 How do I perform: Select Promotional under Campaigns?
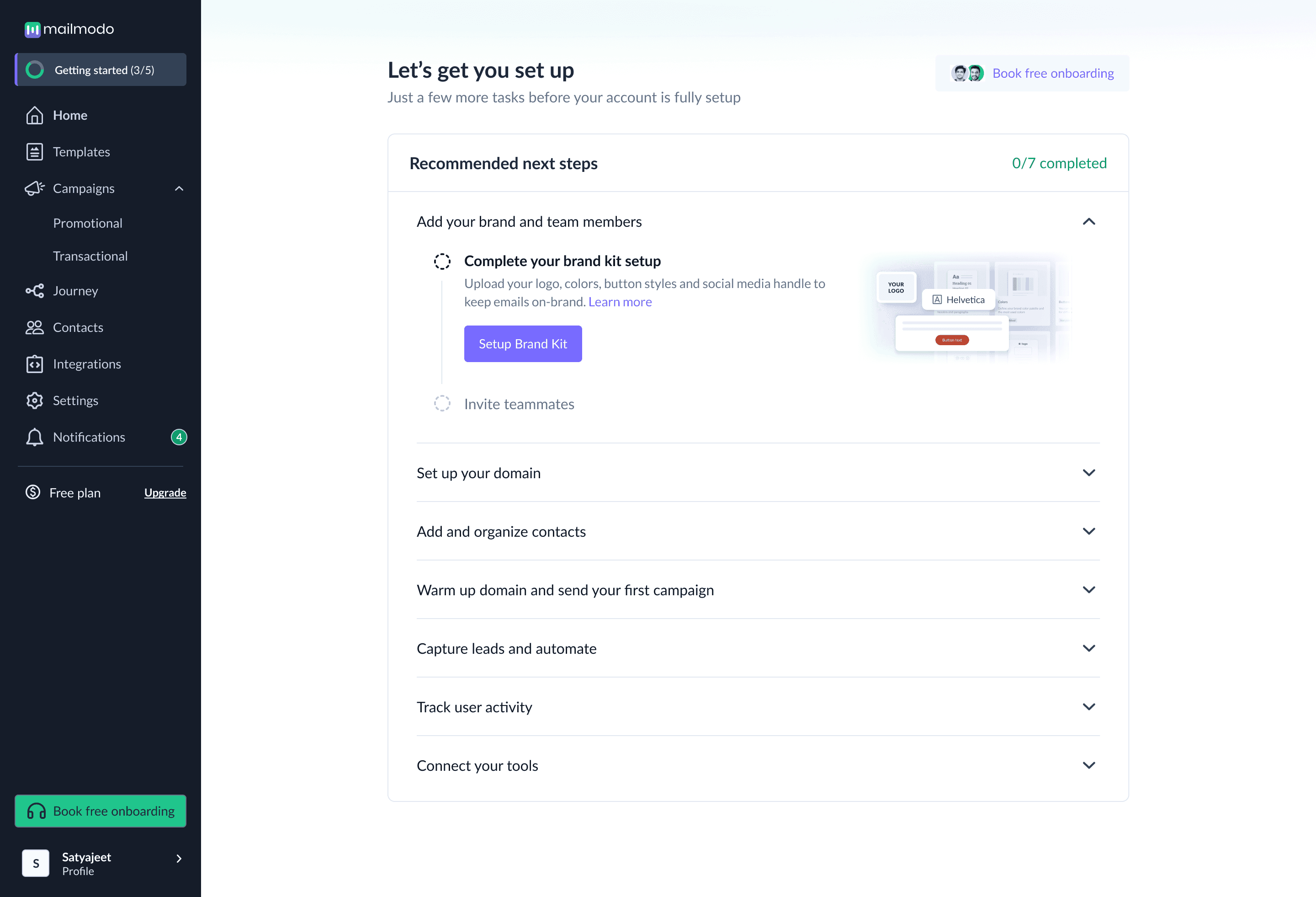pyautogui.click(x=88, y=223)
